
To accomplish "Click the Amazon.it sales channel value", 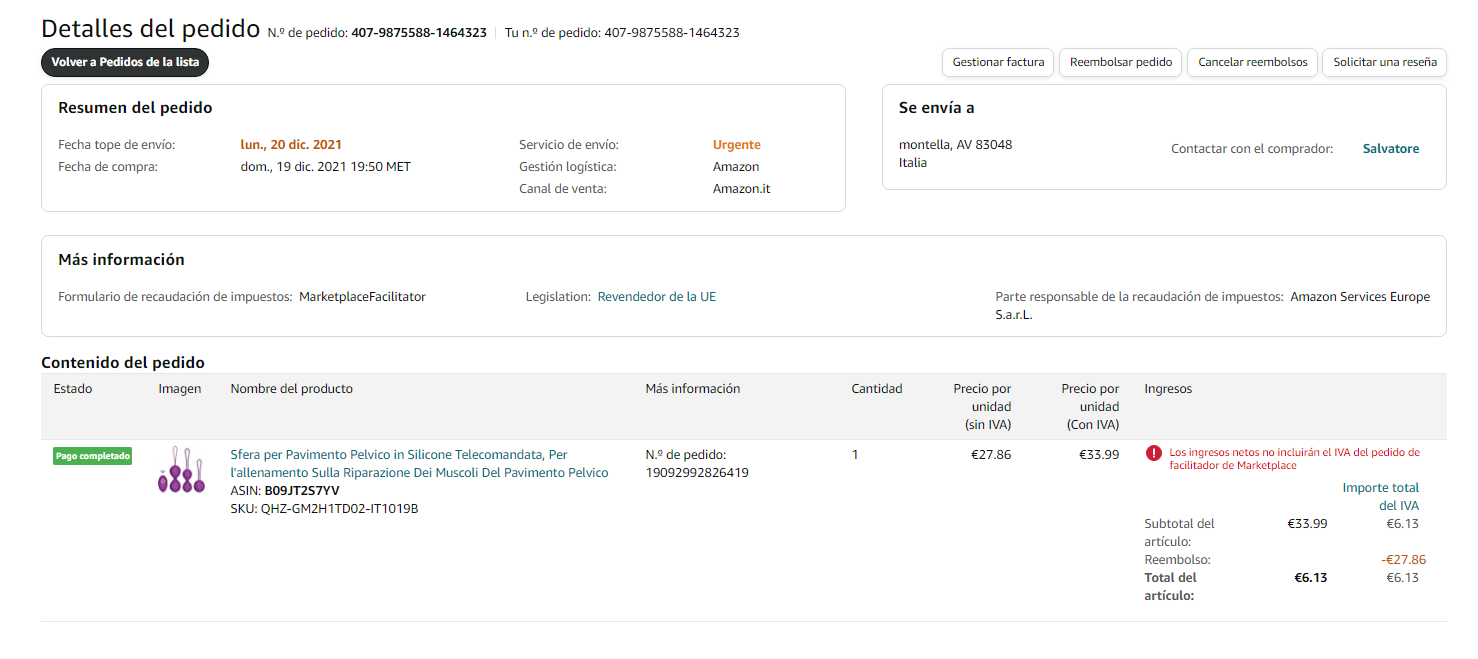I will [x=741, y=189].
